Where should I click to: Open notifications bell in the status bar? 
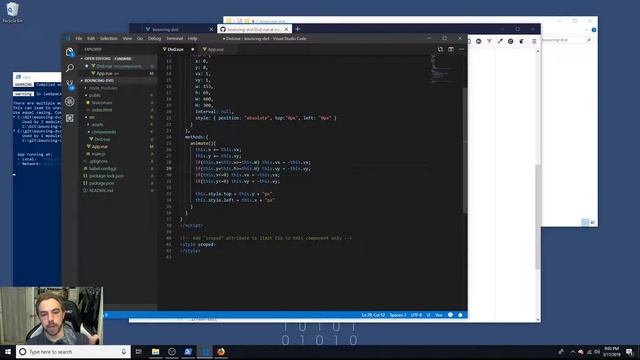(460, 315)
